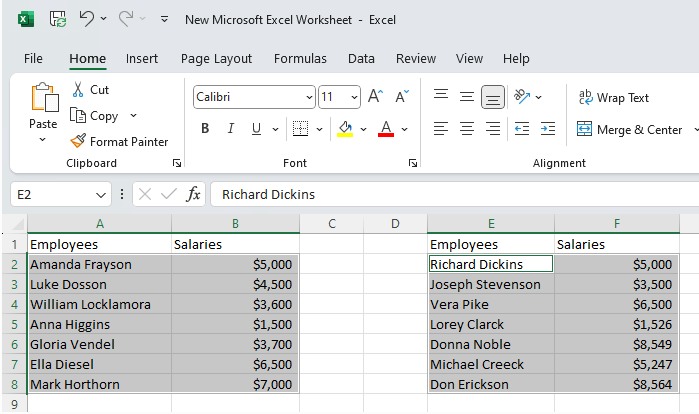Click the Cut scissors icon

pos(78,90)
